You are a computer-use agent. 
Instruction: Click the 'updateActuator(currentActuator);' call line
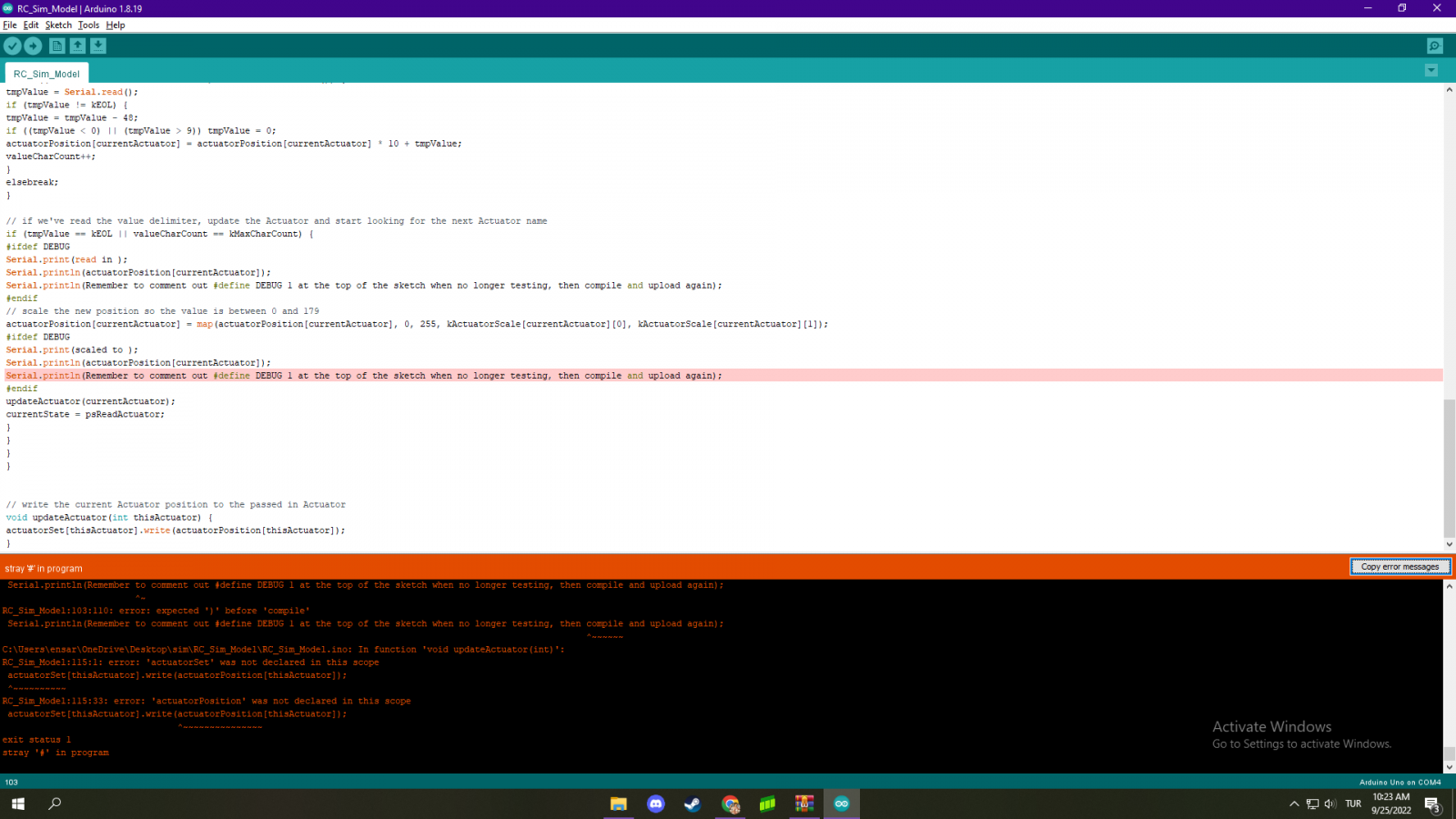[91, 401]
